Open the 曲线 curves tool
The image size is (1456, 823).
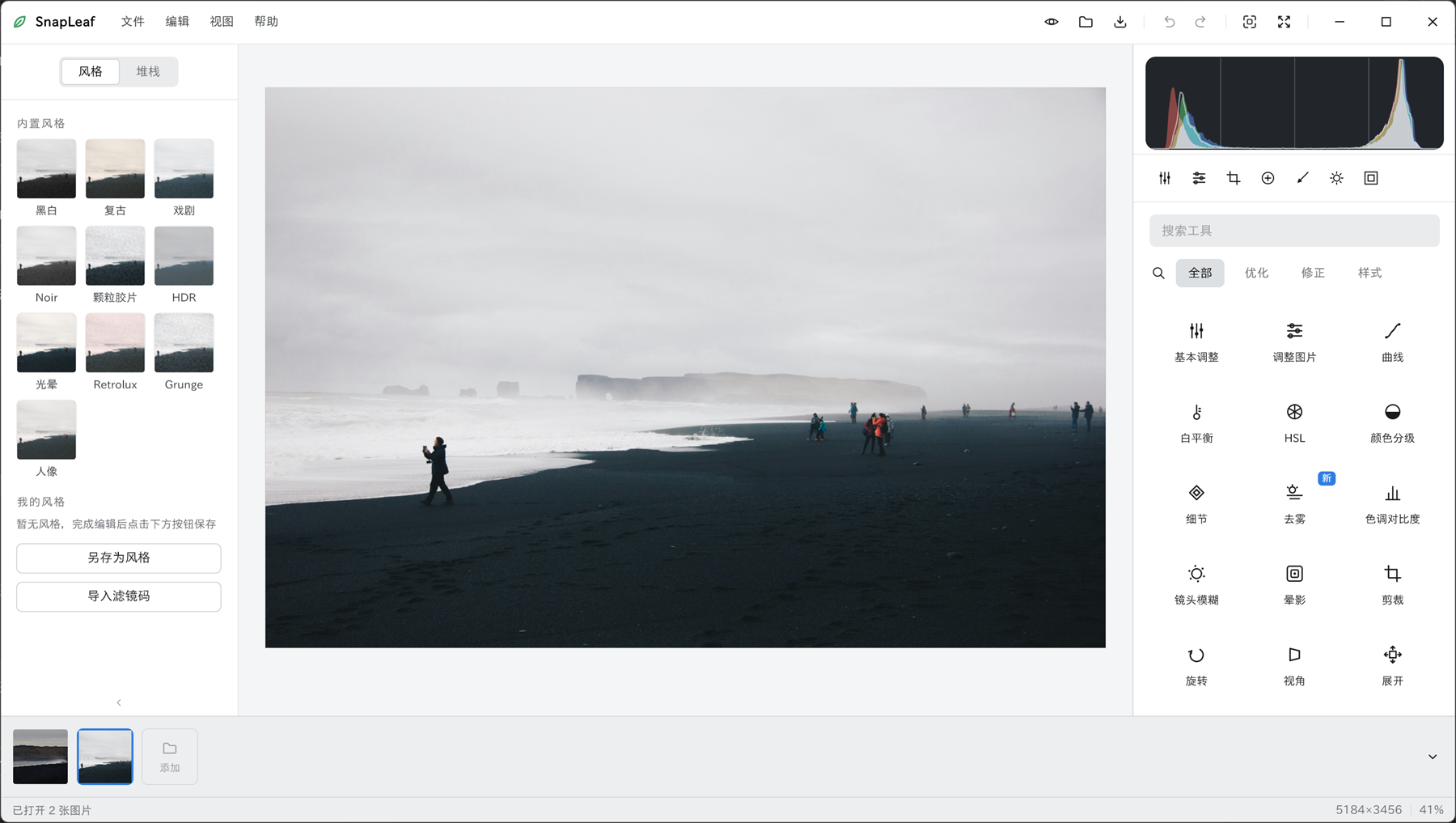1392,342
